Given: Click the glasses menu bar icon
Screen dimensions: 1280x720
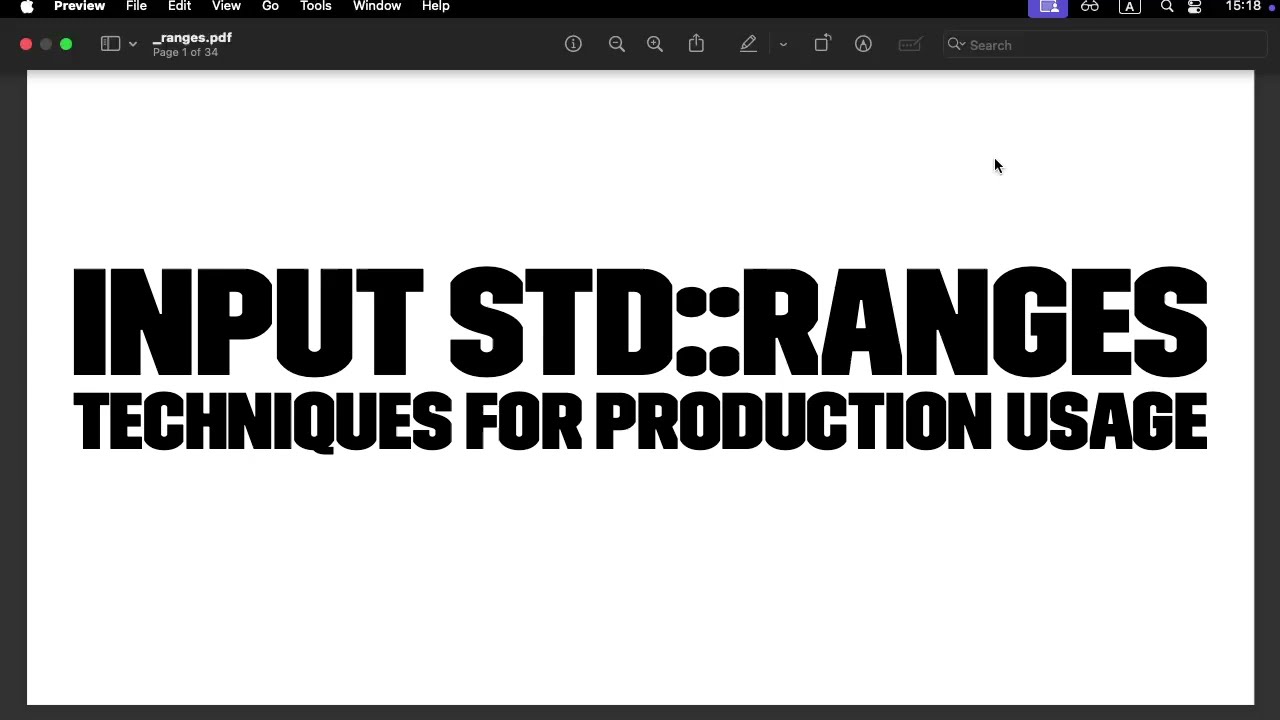Looking at the screenshot, I should [x=1090, y=7].
